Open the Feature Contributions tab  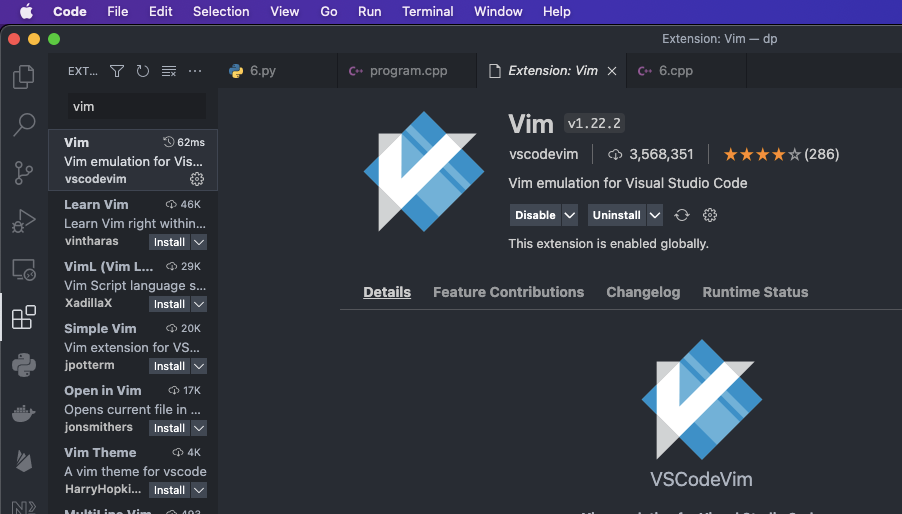point(509,292)
